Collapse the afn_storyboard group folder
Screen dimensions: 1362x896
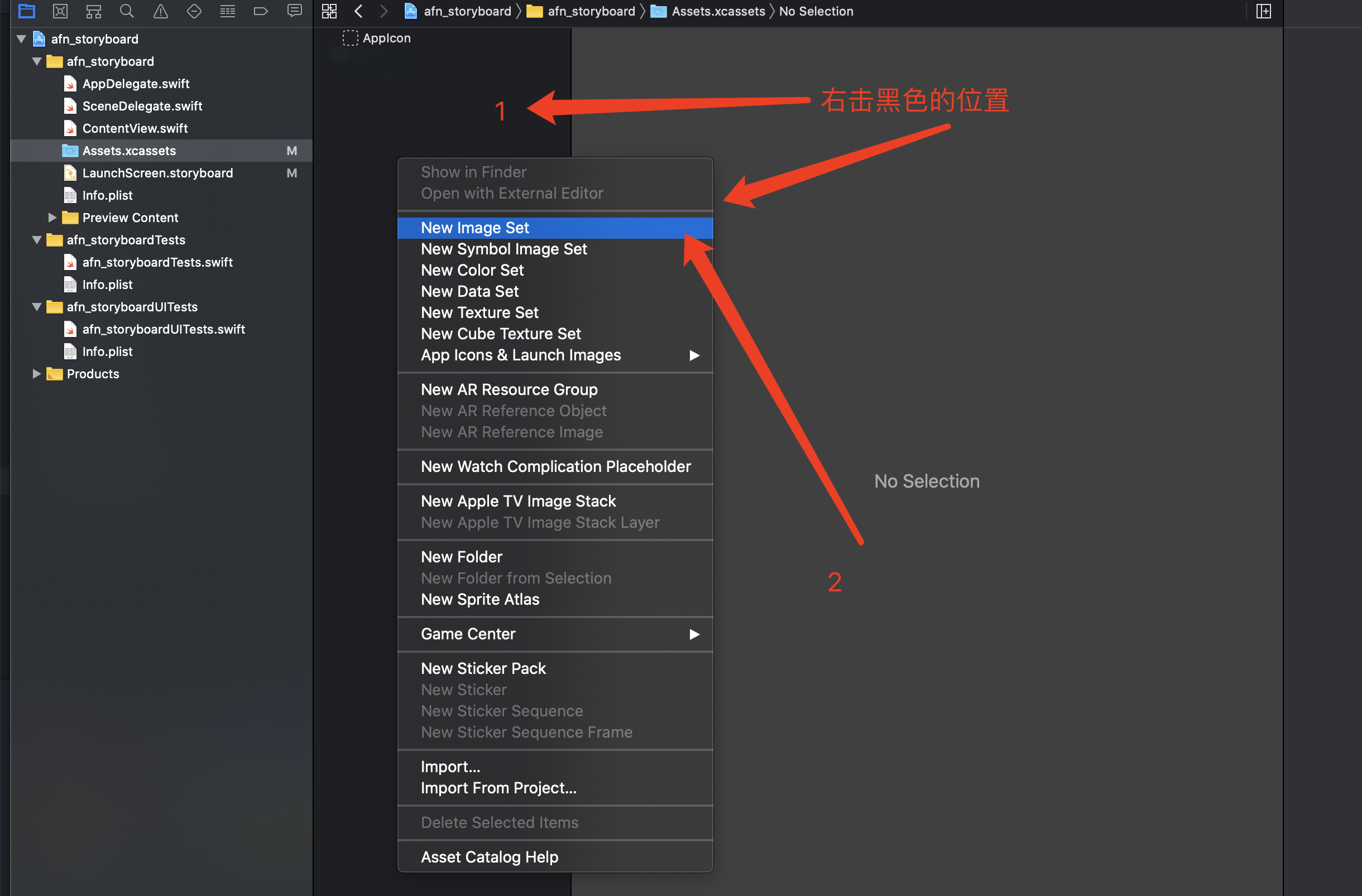[37, 61]
